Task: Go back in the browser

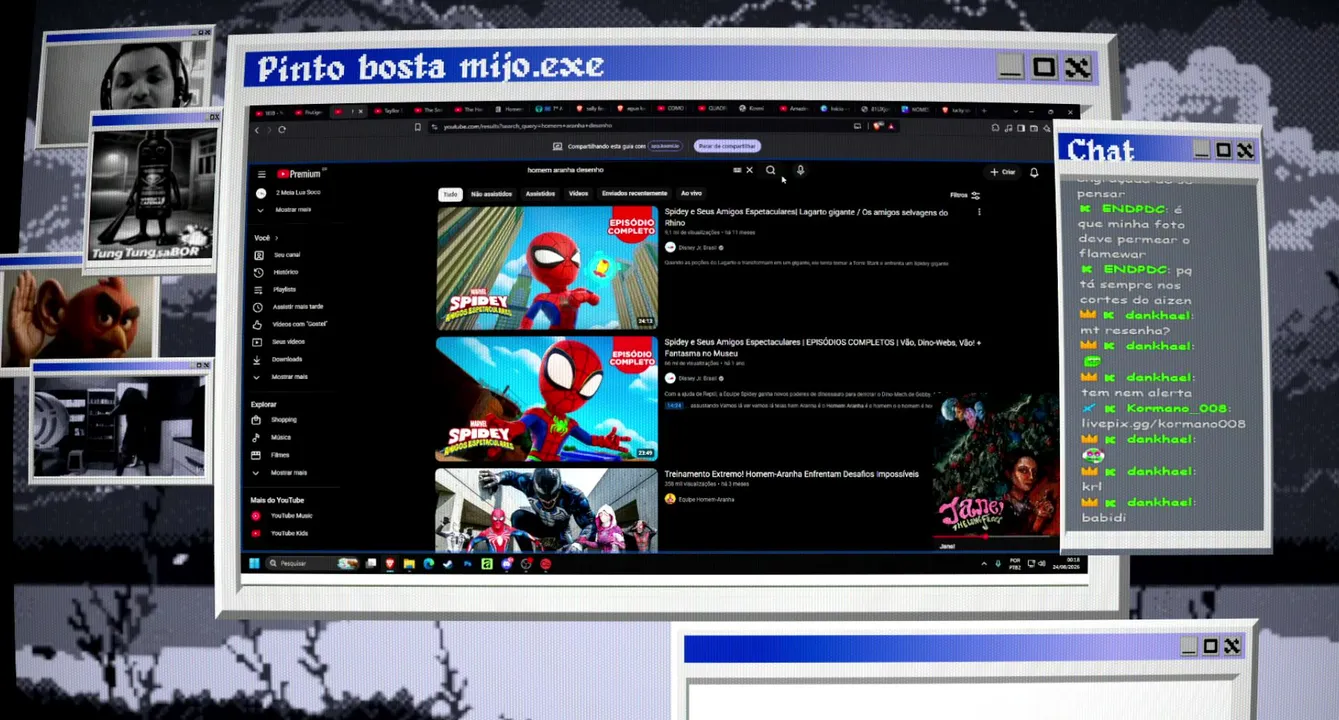Action: coord(257,129)
